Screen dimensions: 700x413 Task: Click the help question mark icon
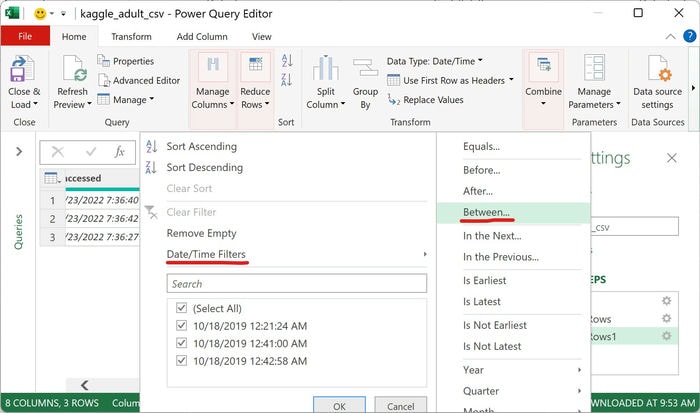click(x=690, y=36)
